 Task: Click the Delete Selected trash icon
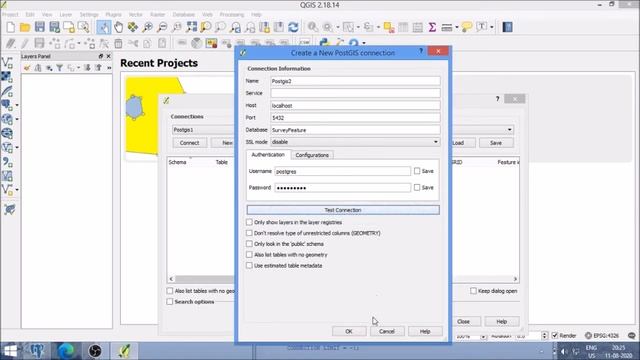(x=118, y=43)
